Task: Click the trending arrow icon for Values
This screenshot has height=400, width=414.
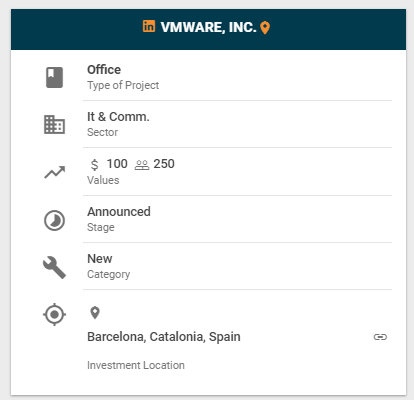Action: [55, 172]
